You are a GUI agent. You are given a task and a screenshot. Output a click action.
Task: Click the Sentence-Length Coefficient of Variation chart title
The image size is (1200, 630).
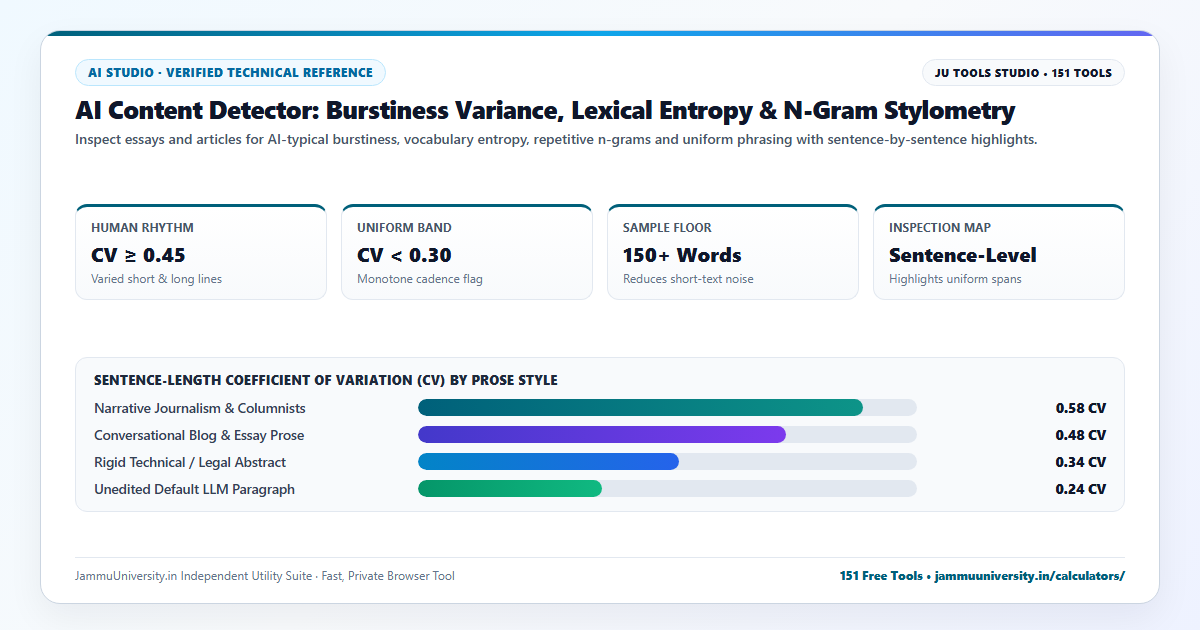326,381
